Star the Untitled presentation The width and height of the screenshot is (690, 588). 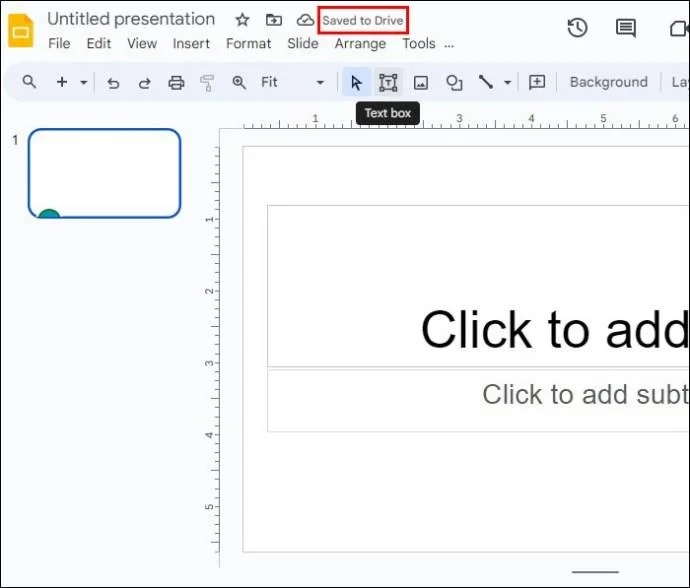(x=242, y=20)
